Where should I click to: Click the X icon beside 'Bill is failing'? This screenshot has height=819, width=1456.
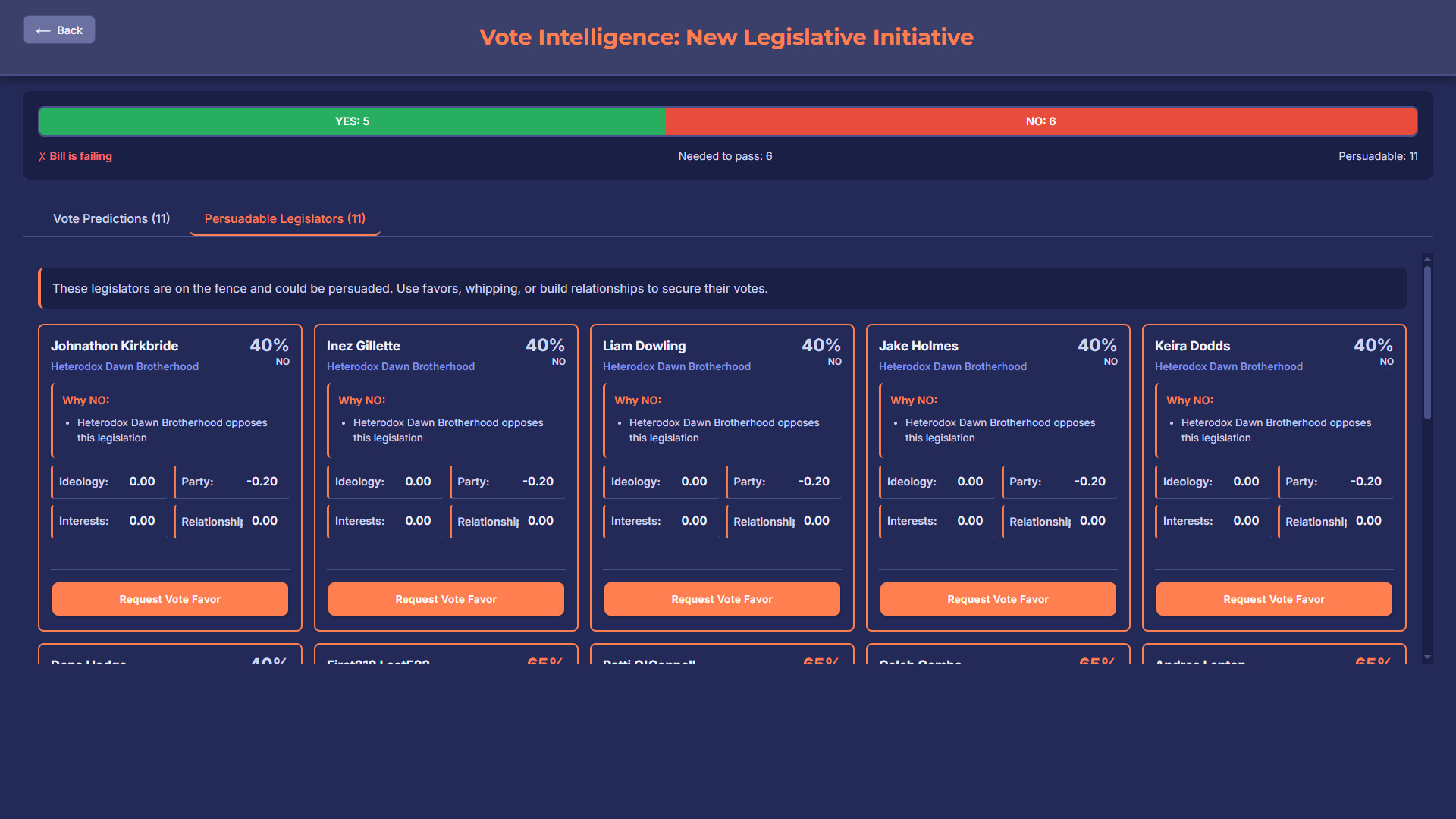pos(42,156)
